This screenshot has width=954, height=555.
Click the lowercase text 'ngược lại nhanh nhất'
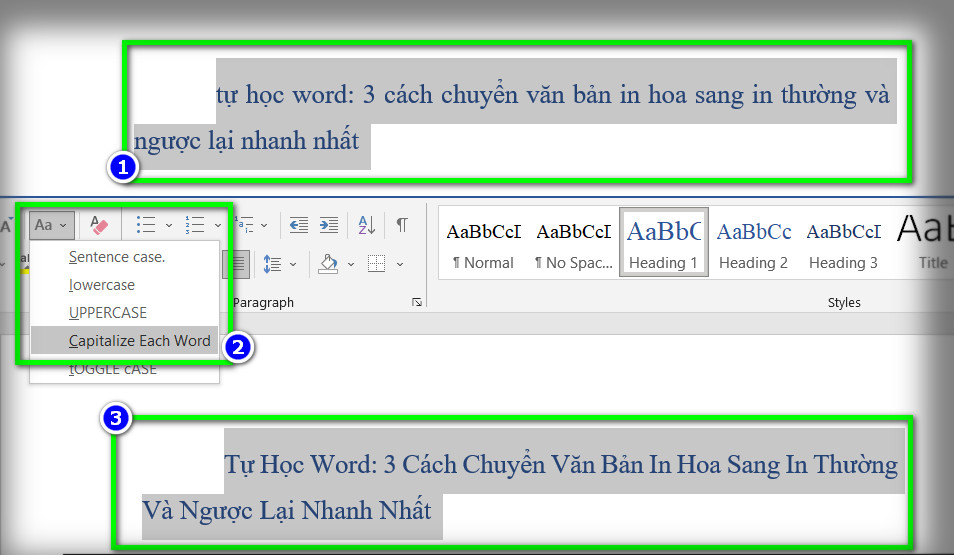[246, 141]
